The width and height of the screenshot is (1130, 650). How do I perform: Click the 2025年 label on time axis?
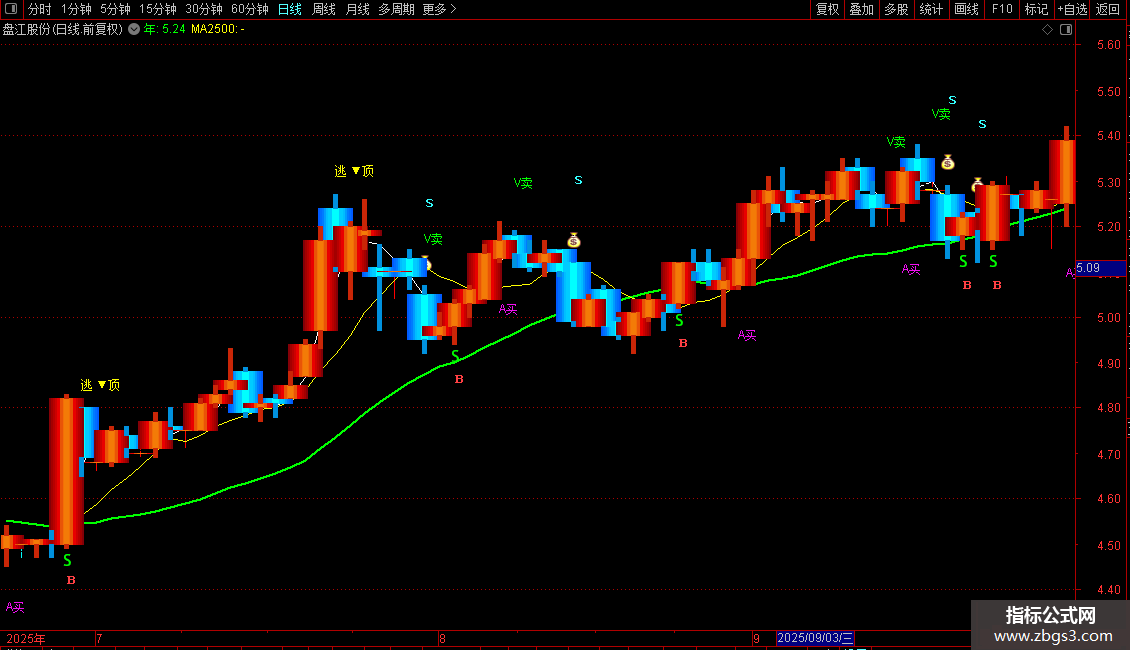pos(26,638)
